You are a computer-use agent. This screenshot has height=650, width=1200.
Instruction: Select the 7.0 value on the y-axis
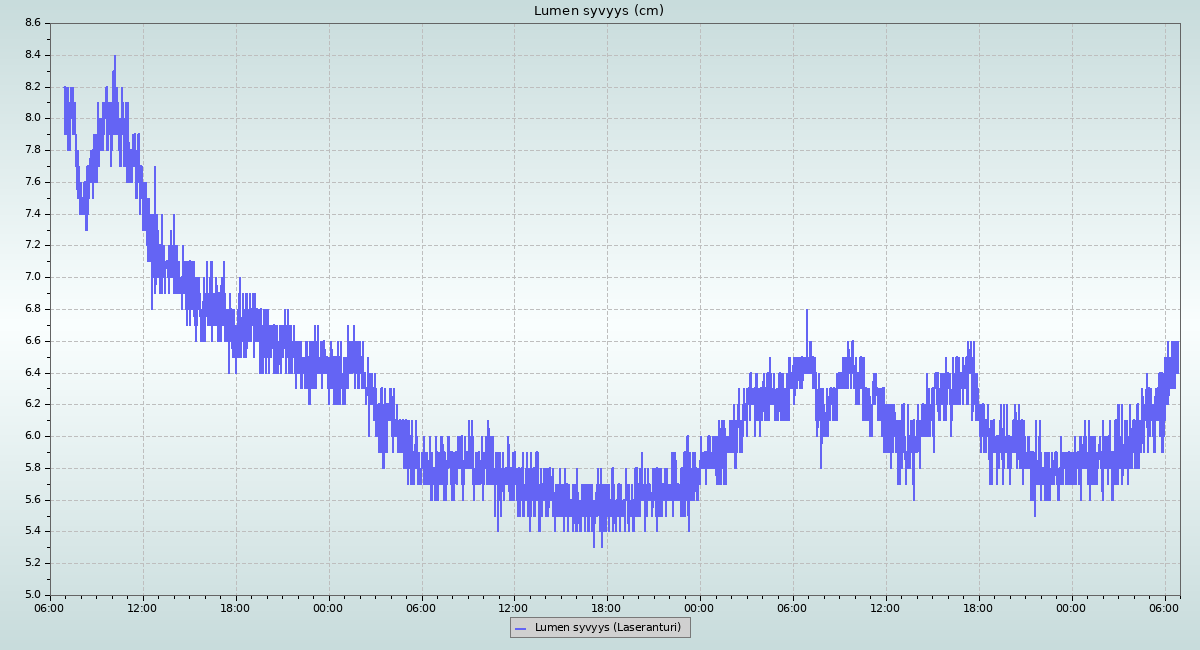point(32,277)
